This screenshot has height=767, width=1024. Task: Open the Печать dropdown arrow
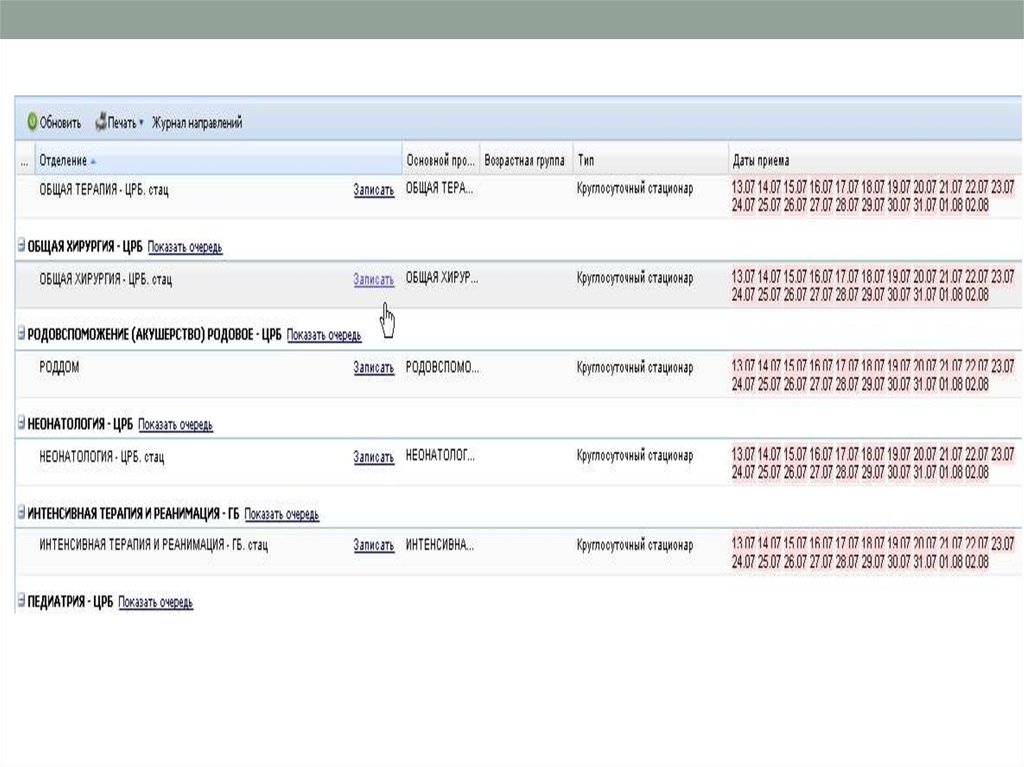click(142, 123)
